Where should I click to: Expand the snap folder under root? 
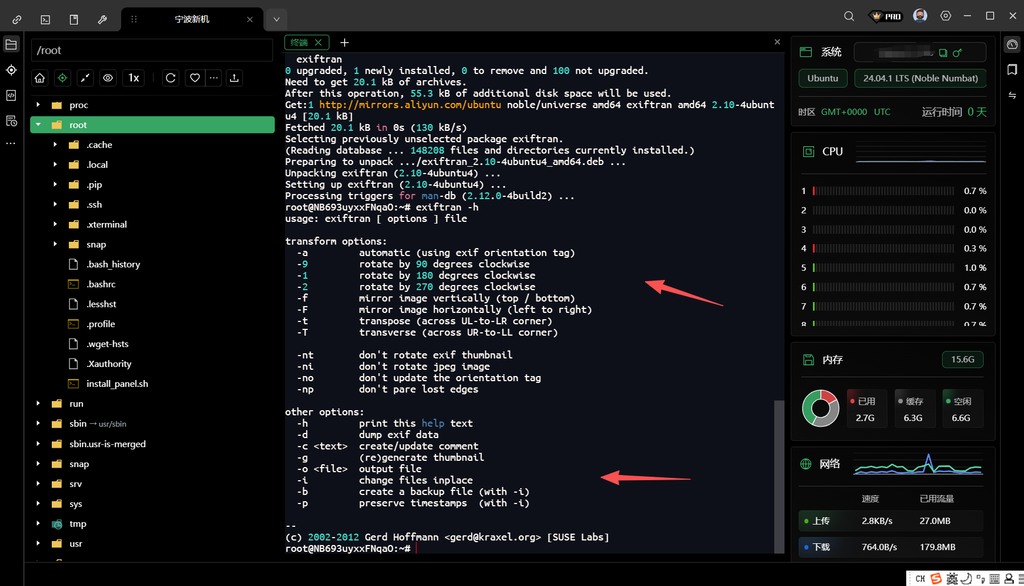coord(55,244)
